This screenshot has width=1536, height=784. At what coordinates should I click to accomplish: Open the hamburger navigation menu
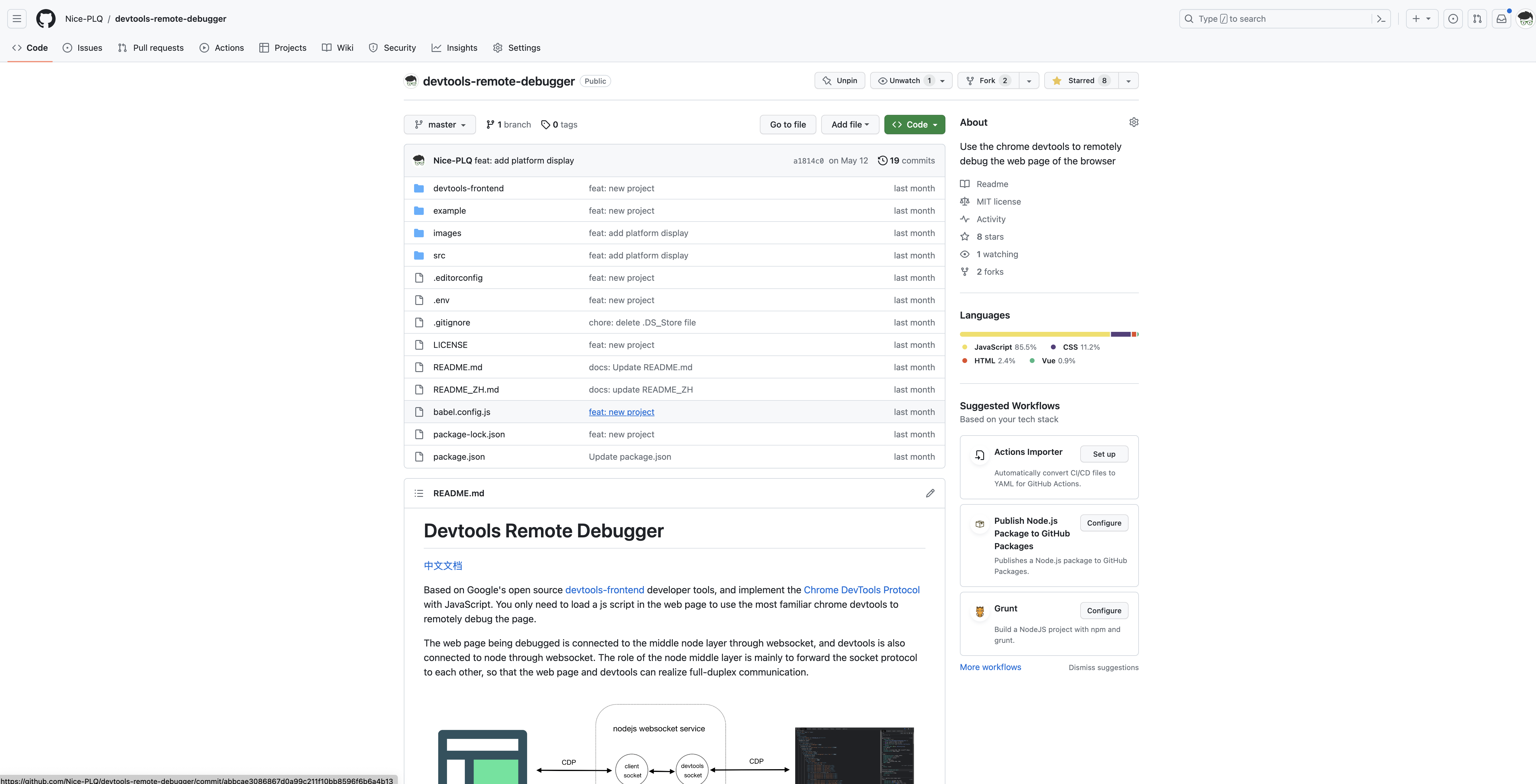17,18
